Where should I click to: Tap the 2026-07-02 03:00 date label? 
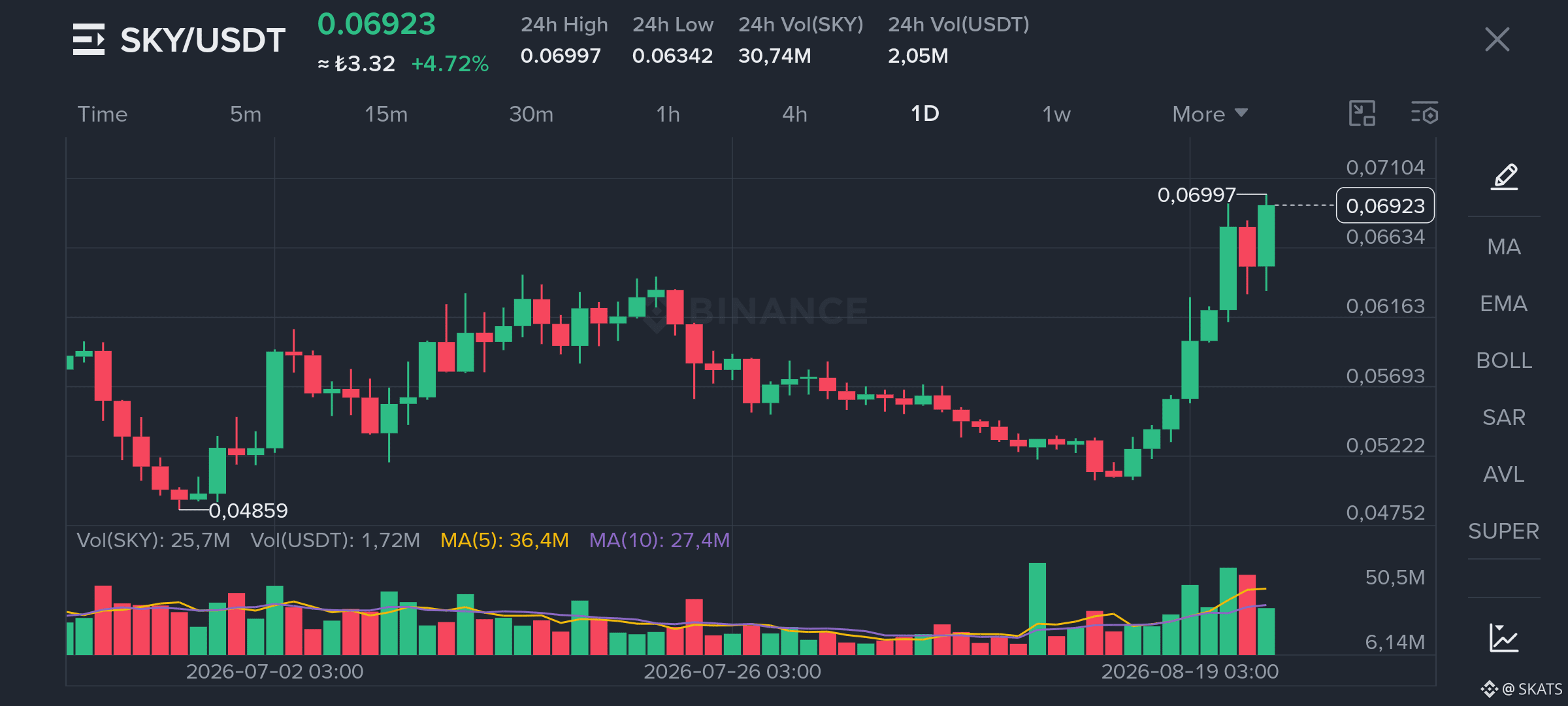click(274, 671)
